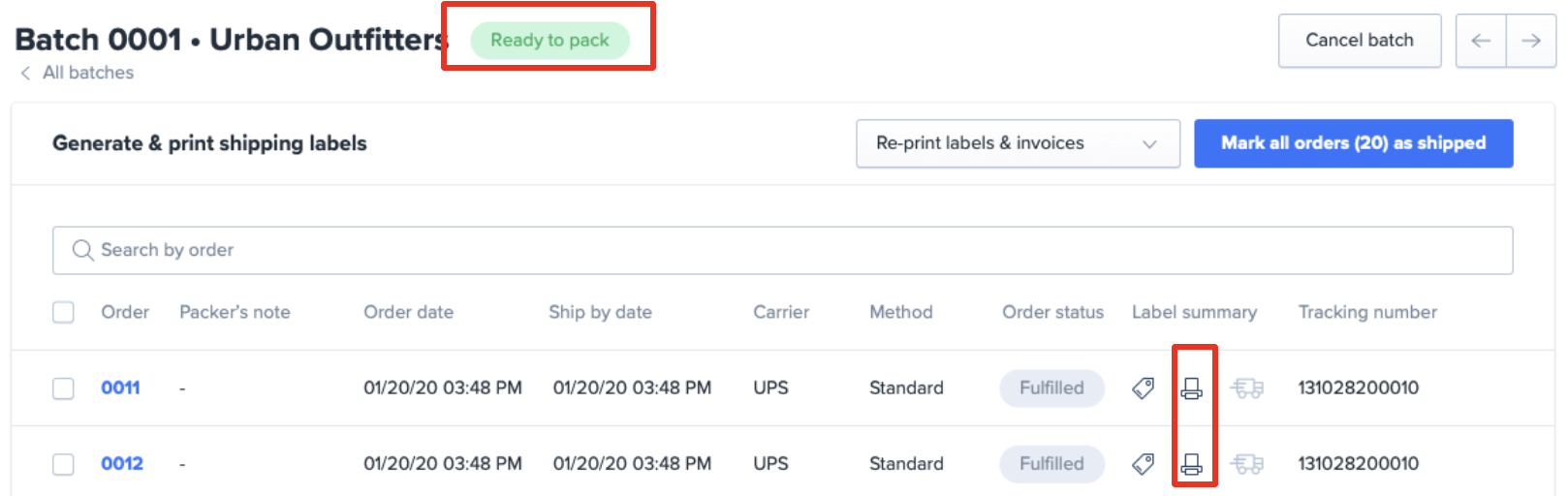Go to next batch with right arrow
The height and width of the screenshot is (496, 1568).
[x=1531, y=41]
